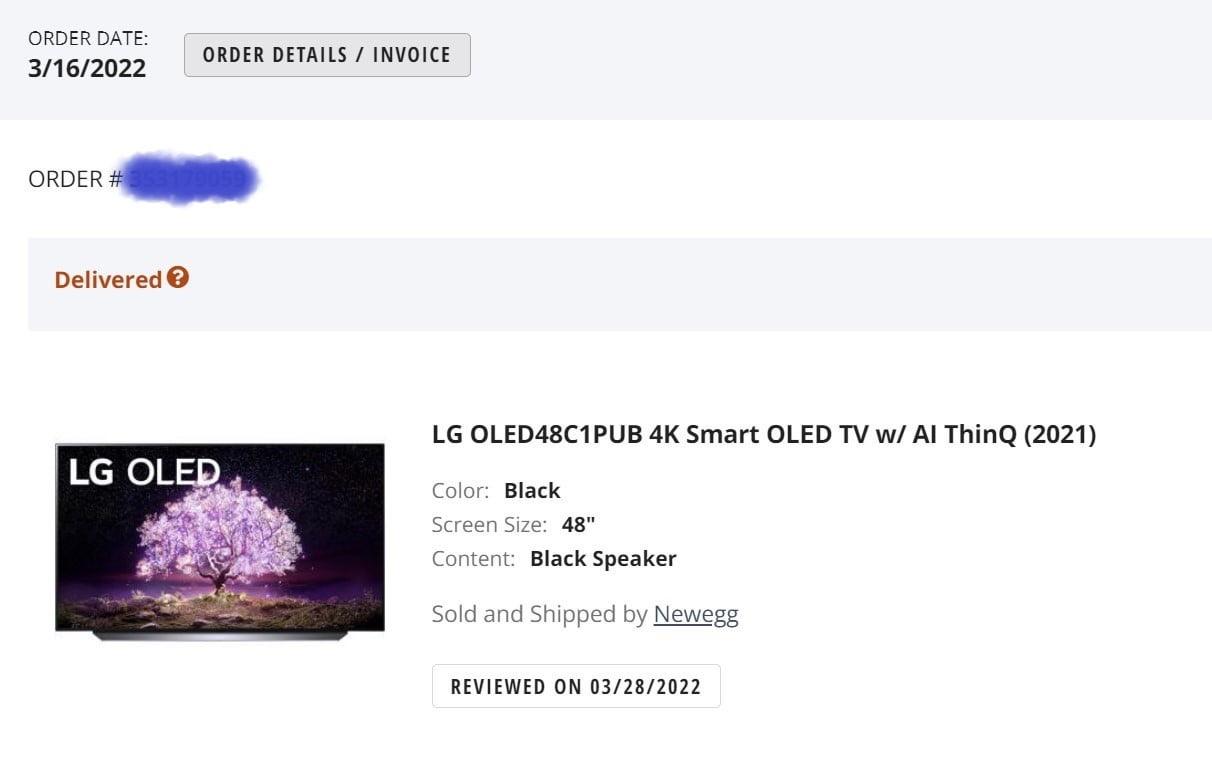Click the question mark icon beside Delivered
1212x784 pixels.
coord(178,278)
